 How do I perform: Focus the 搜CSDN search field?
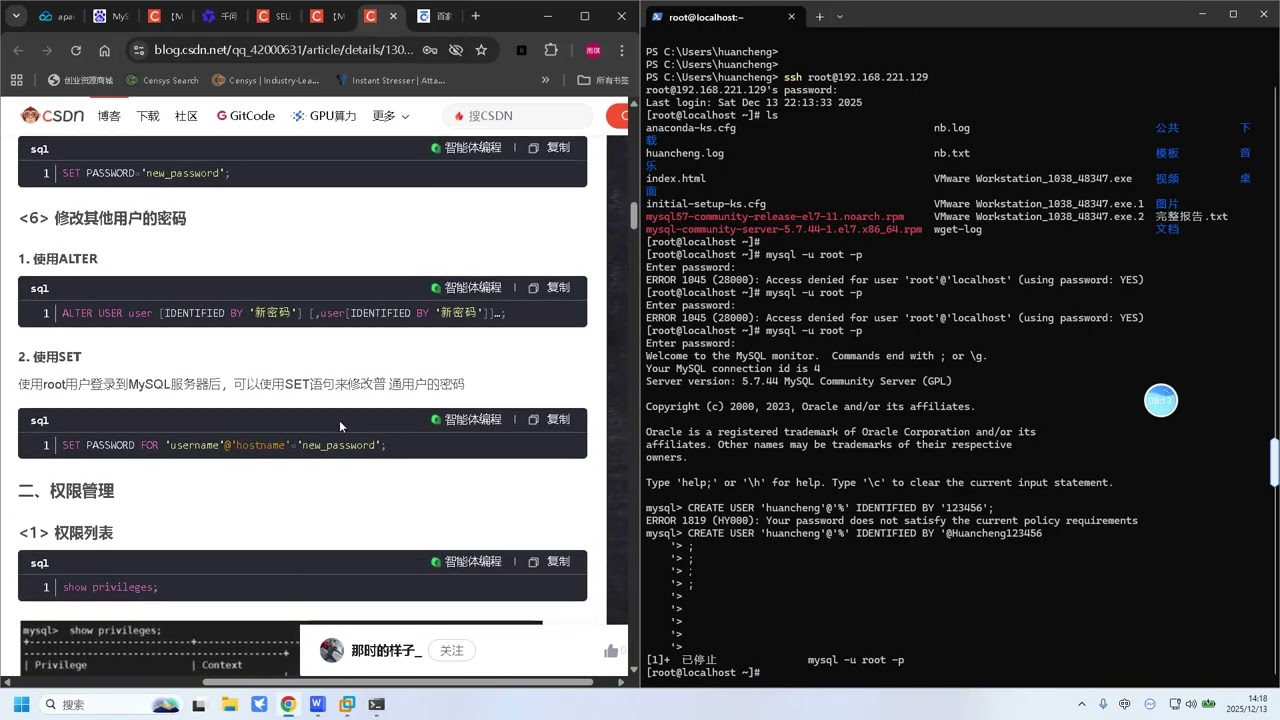click(518, 116)
